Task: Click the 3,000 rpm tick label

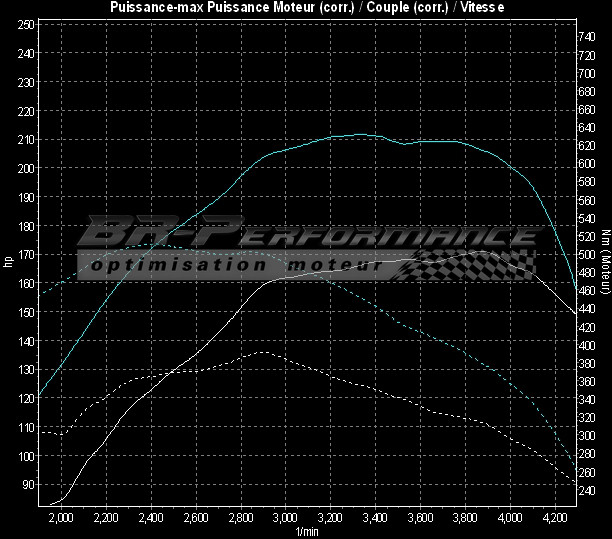Action: click(x=285, y=519)
